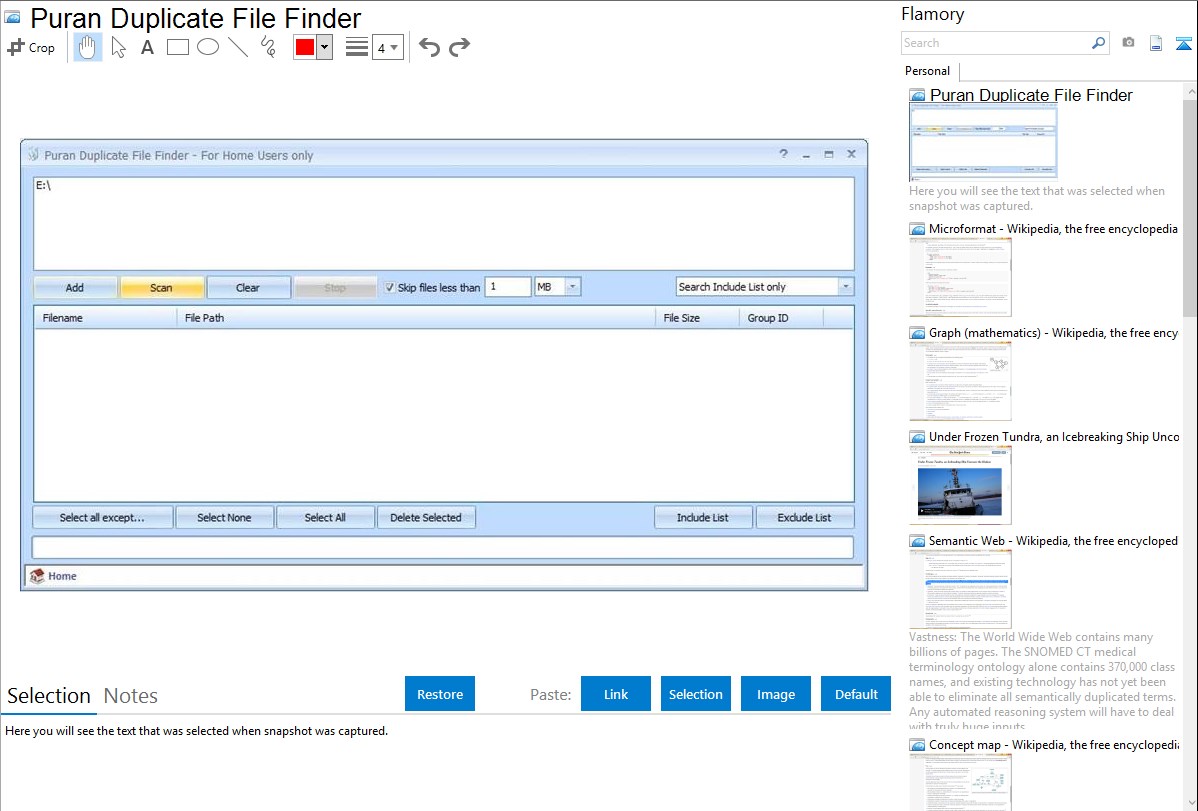Click the line thickness icon
Image resolution: width=1198 pixels, height=811 pixels.
pyautogui.click(x=356, y=47)
